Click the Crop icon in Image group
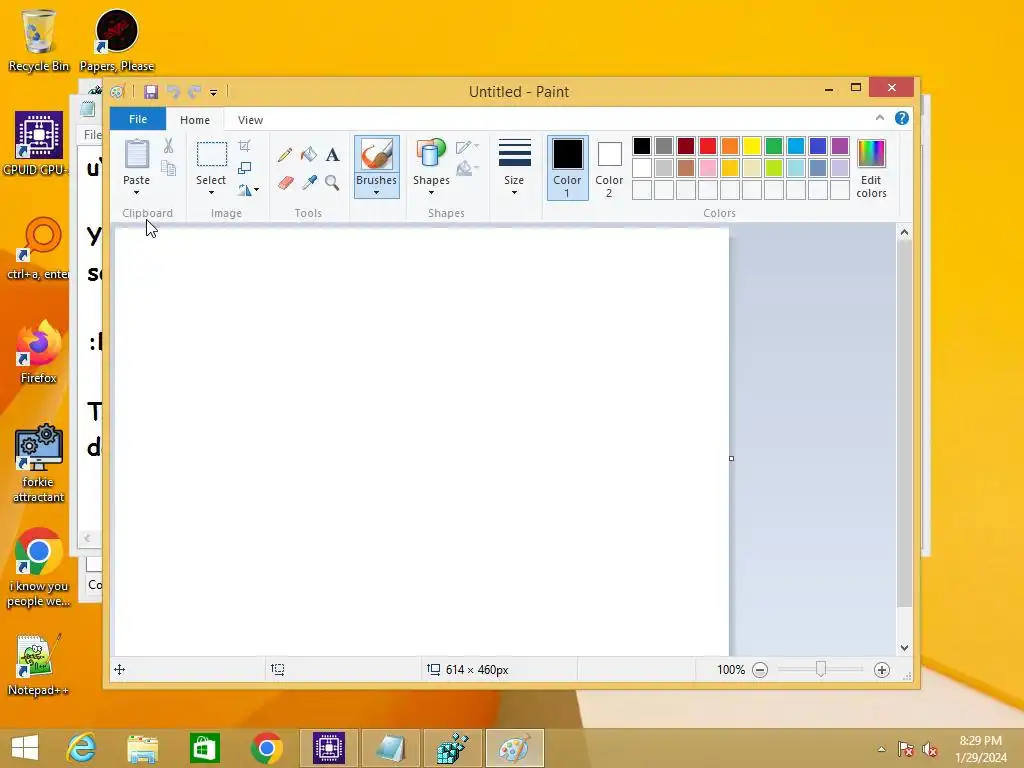Viewport: 1024px width, 768px height. tap(244, 146)
